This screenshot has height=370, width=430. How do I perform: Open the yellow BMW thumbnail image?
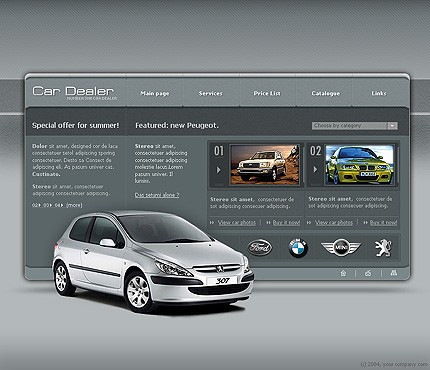360,165
